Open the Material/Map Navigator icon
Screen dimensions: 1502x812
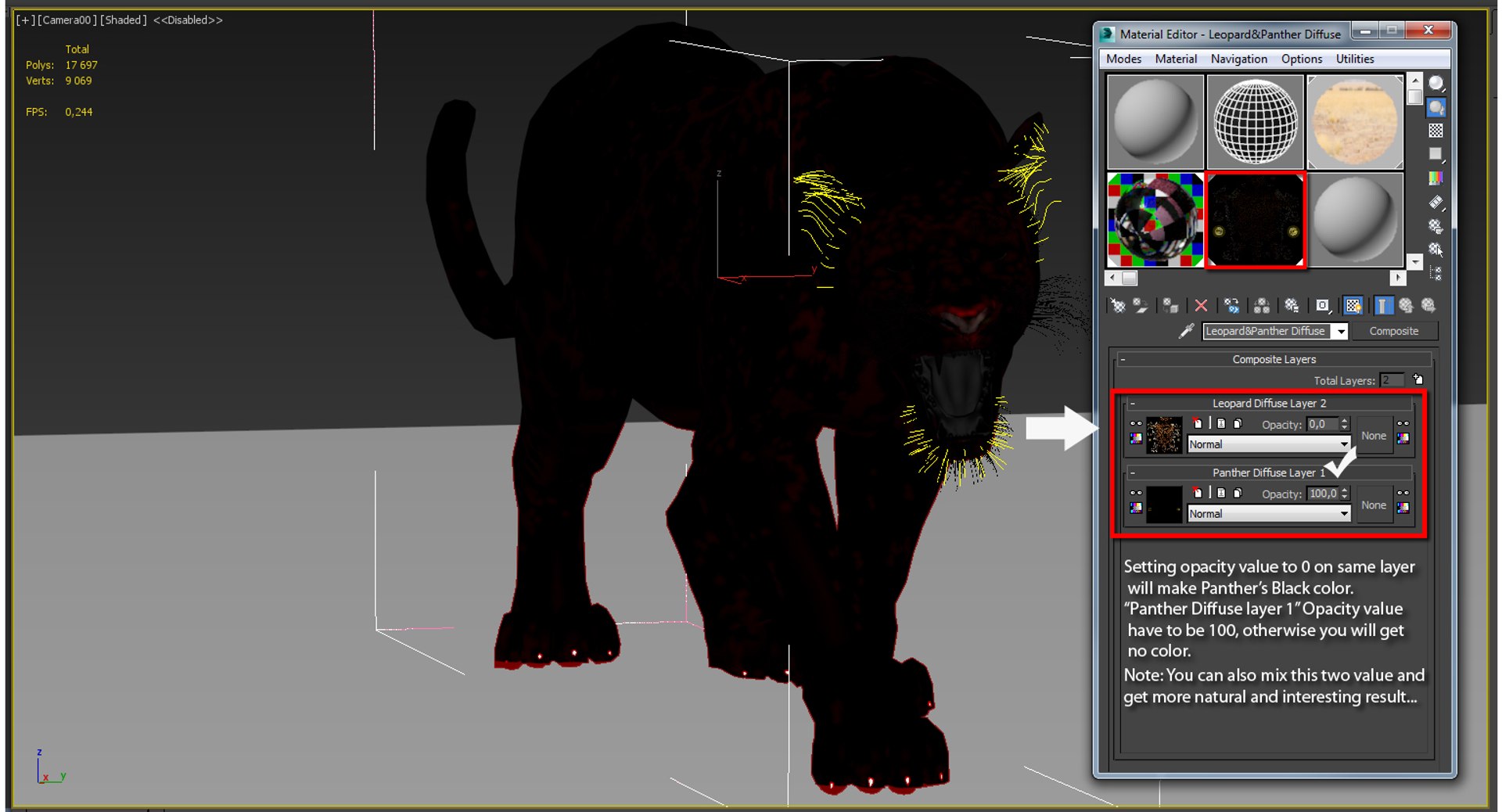coord(1437,273)
